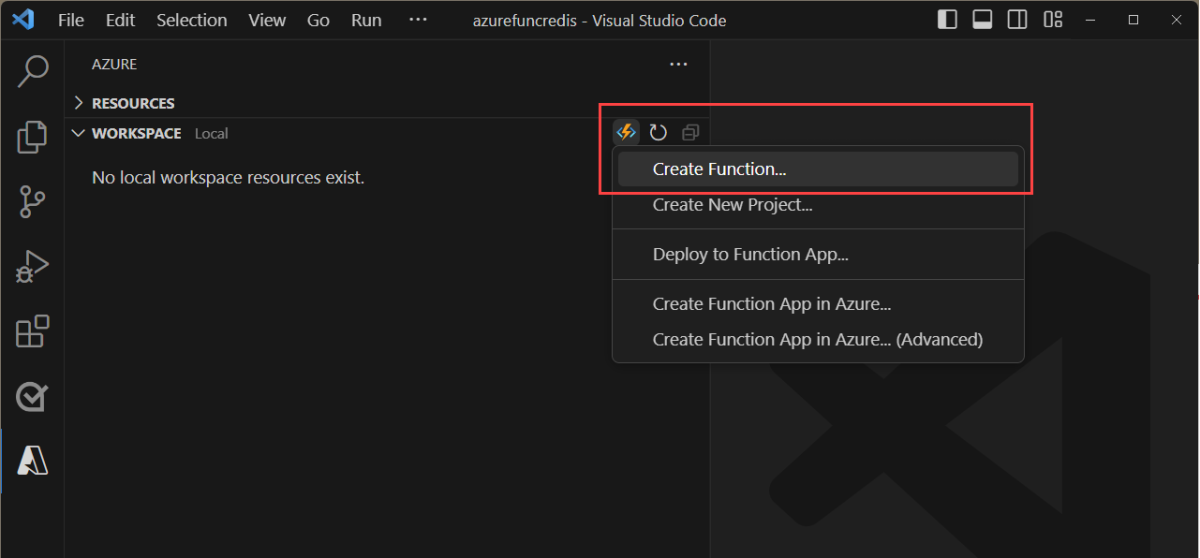Open the Search view in activity bar
The height and width of the screenshot is (558, 1200).
(33, 71)
